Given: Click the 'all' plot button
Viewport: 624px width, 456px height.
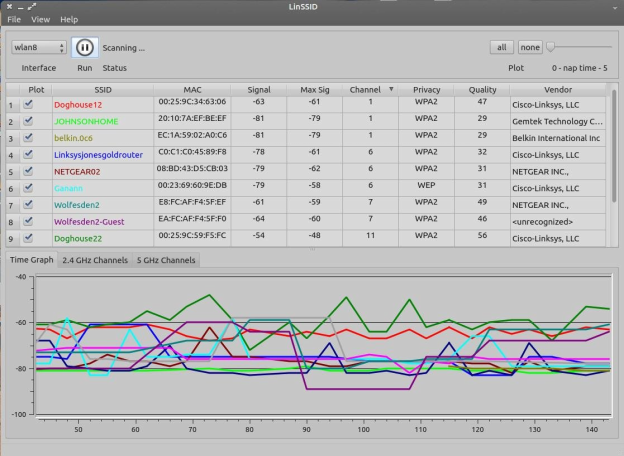Looking at the screenshot, I should 502,47.
